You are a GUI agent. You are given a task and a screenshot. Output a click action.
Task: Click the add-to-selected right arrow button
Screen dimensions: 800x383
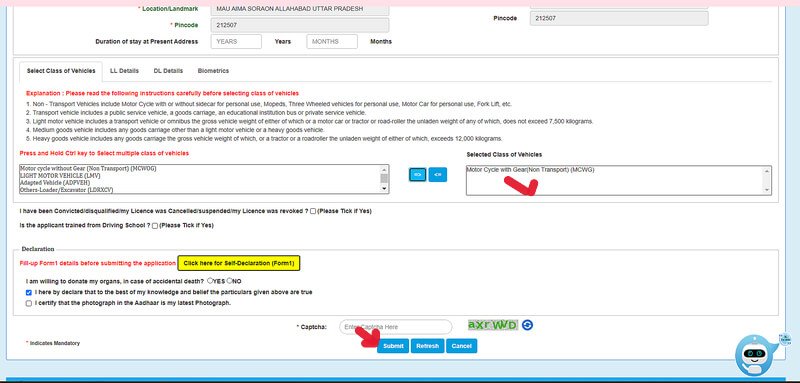(x=417, y=174)
